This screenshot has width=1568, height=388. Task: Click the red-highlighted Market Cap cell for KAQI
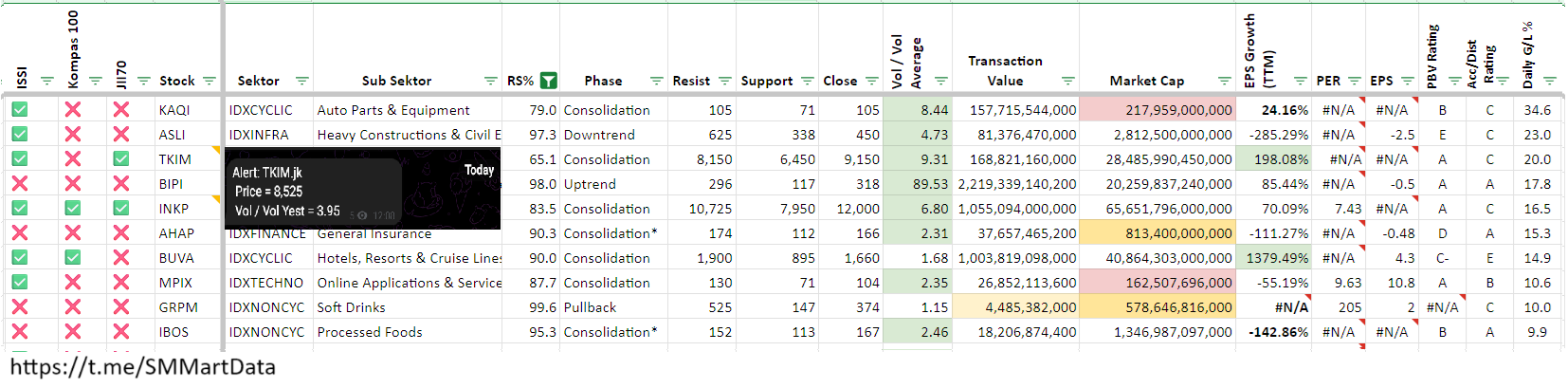[1157, 110]
